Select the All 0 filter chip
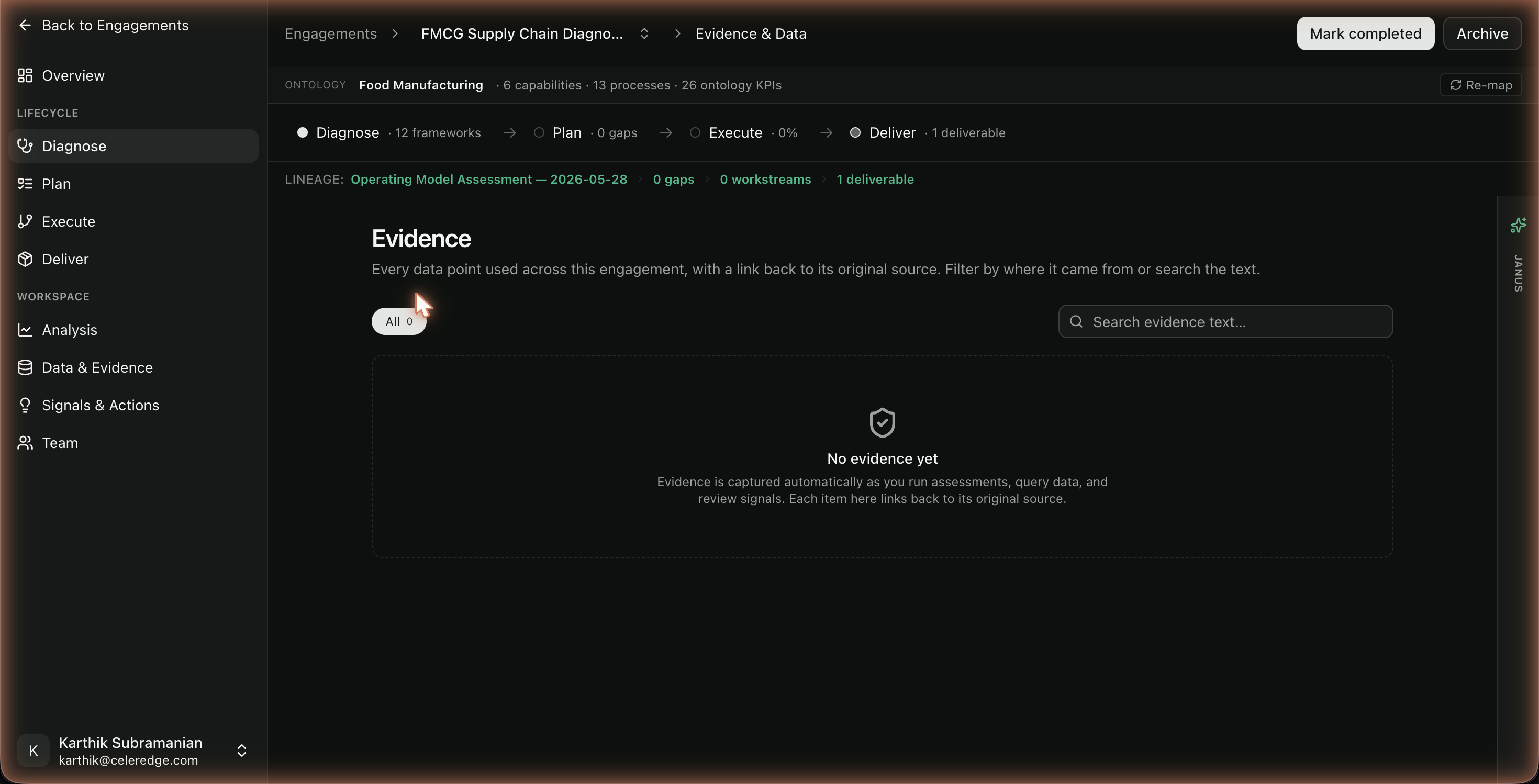The height and width of the screenshot is (784, 1539). [x=398, y=321]
